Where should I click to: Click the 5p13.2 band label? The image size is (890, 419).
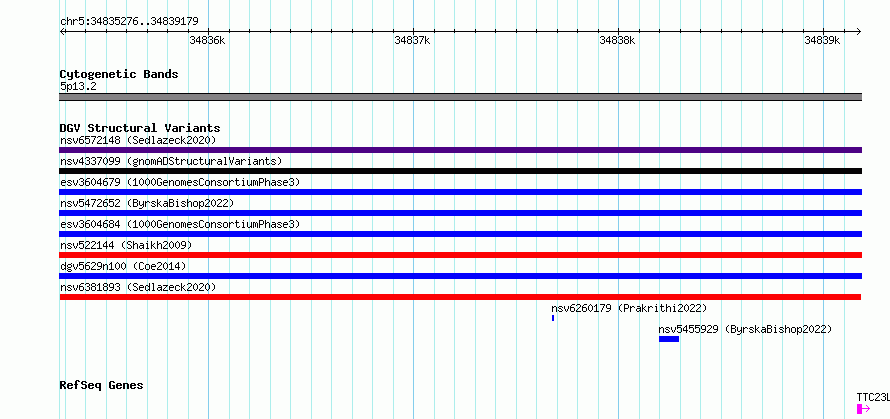(78, 86)
